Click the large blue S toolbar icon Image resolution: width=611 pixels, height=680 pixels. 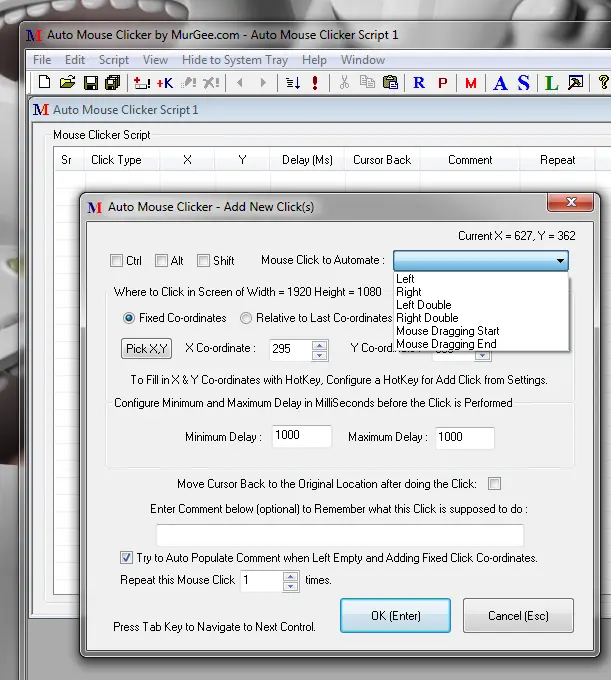point(524,83)
